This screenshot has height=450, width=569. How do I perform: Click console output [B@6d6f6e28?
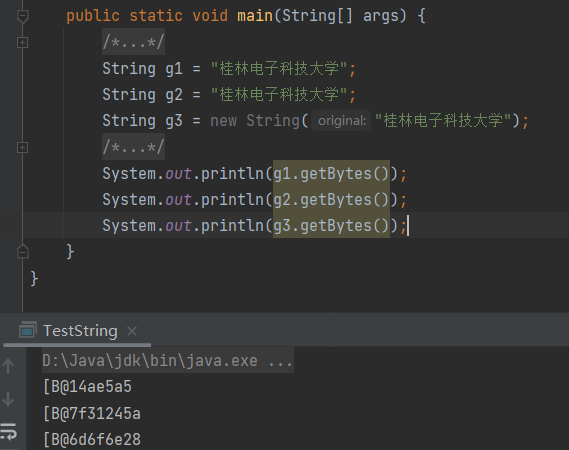[92, 439]
